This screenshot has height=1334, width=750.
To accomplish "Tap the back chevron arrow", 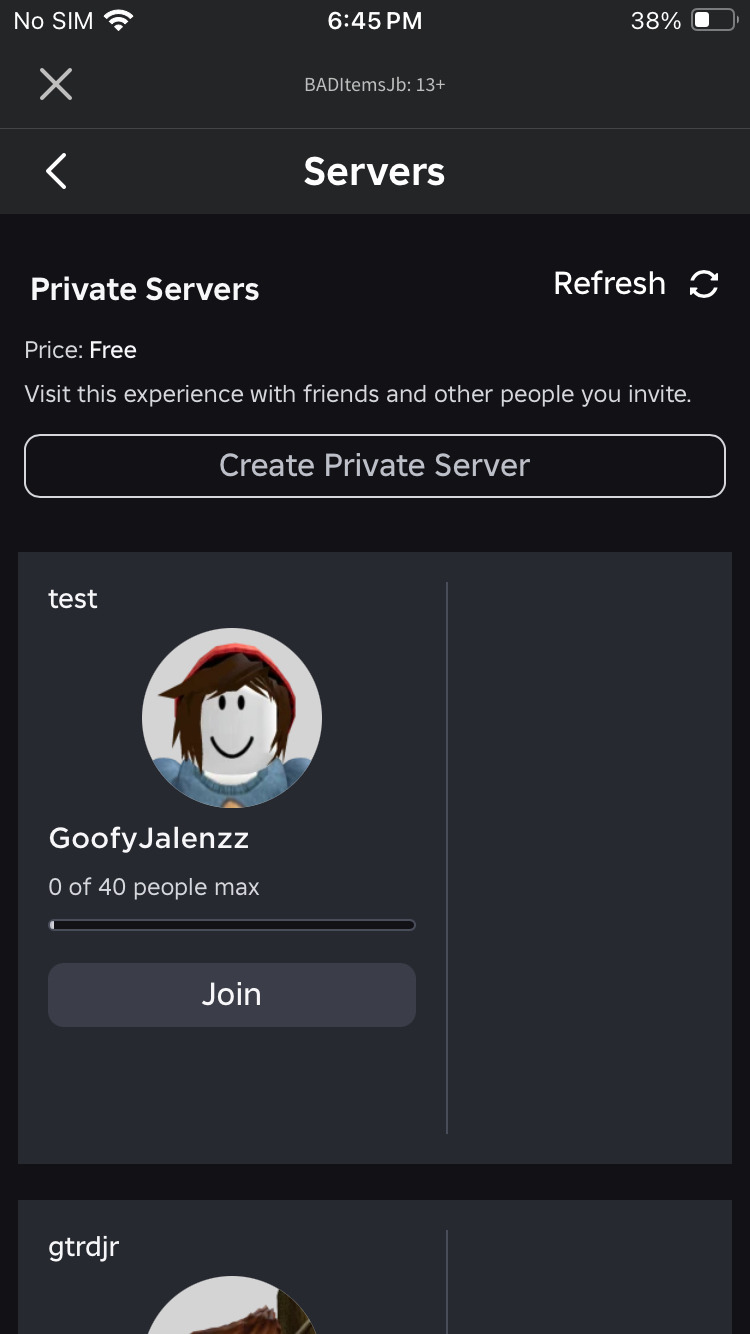I will pos(55,171).
